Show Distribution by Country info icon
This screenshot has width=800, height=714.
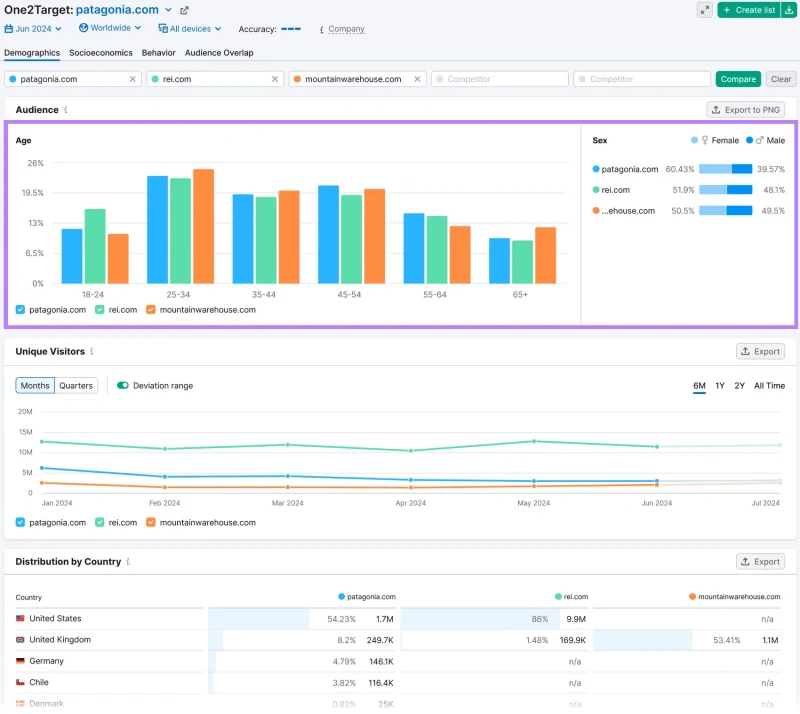point(128,562)
